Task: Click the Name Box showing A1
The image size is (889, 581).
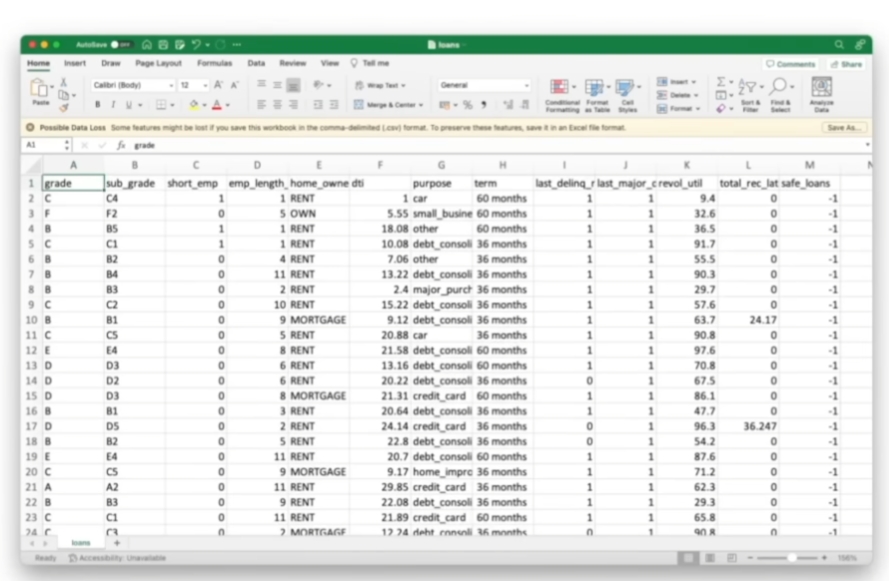Action: click(42, 145)
